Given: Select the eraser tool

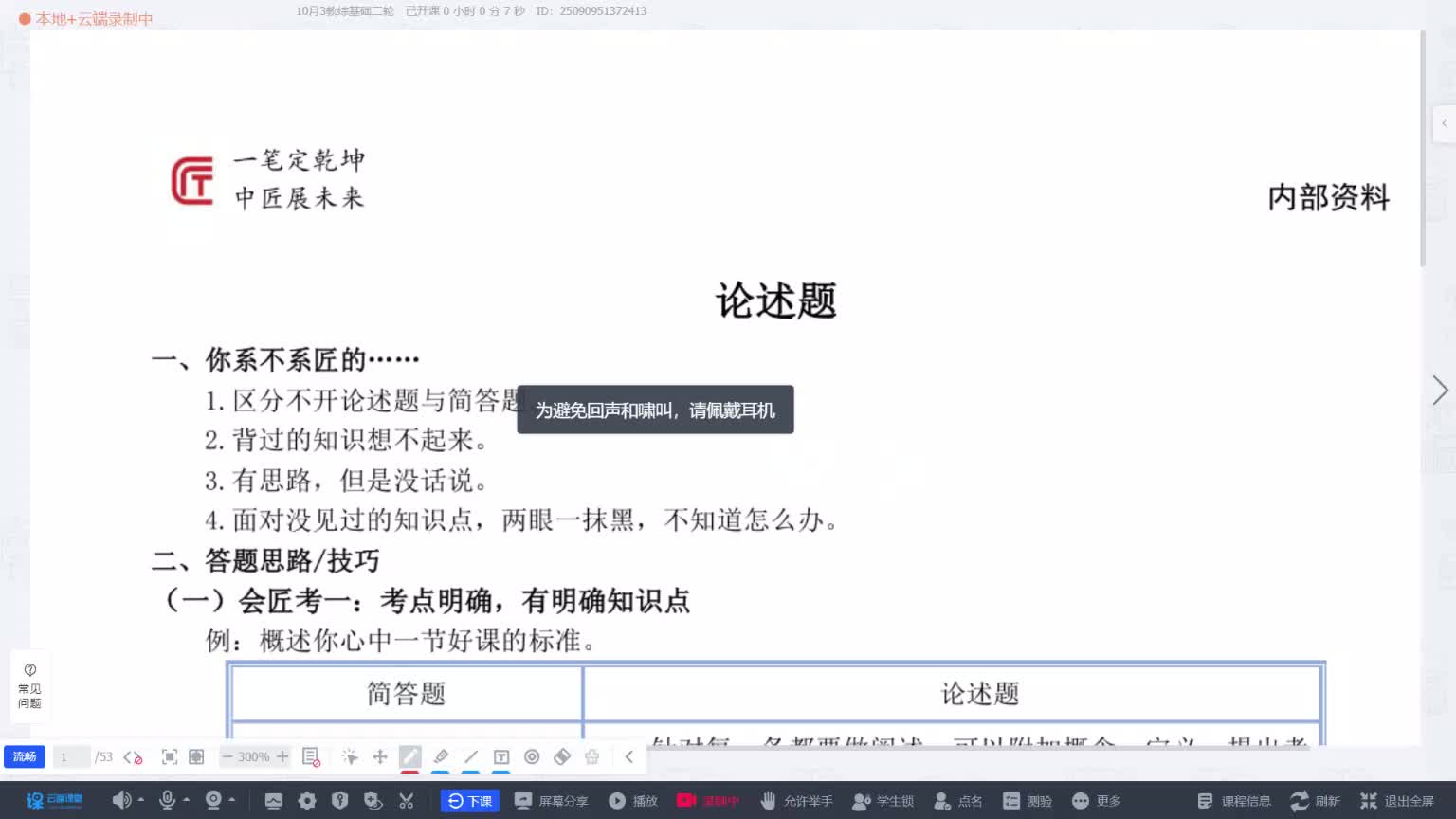Looking at the screenshot, I should 562,756.
